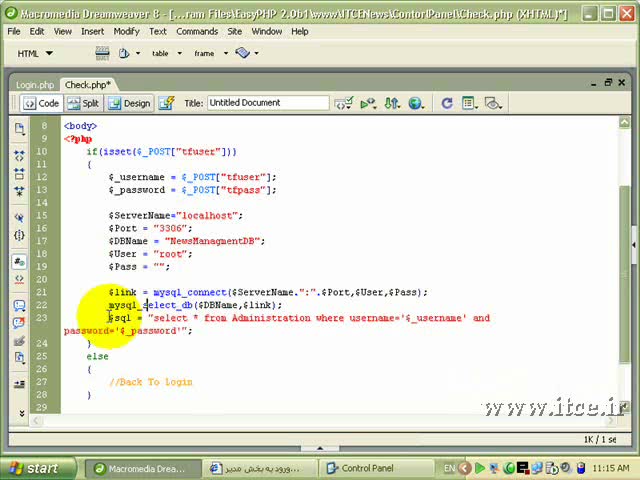Select Macromedia Dreamweaver taskbar button
The image size is (640, 480).
pos(143,469)
